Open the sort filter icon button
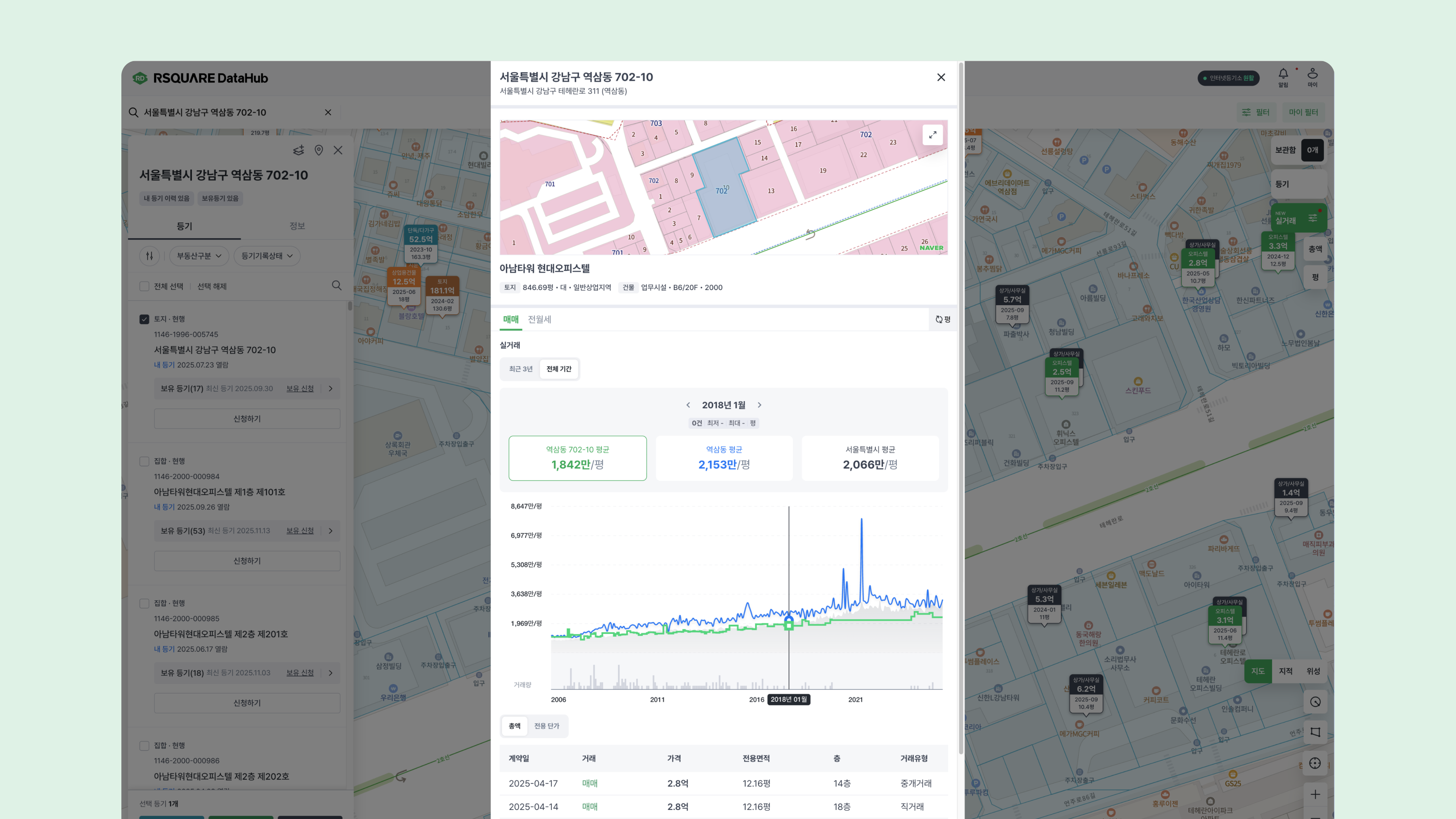 (x=150, y=256)
